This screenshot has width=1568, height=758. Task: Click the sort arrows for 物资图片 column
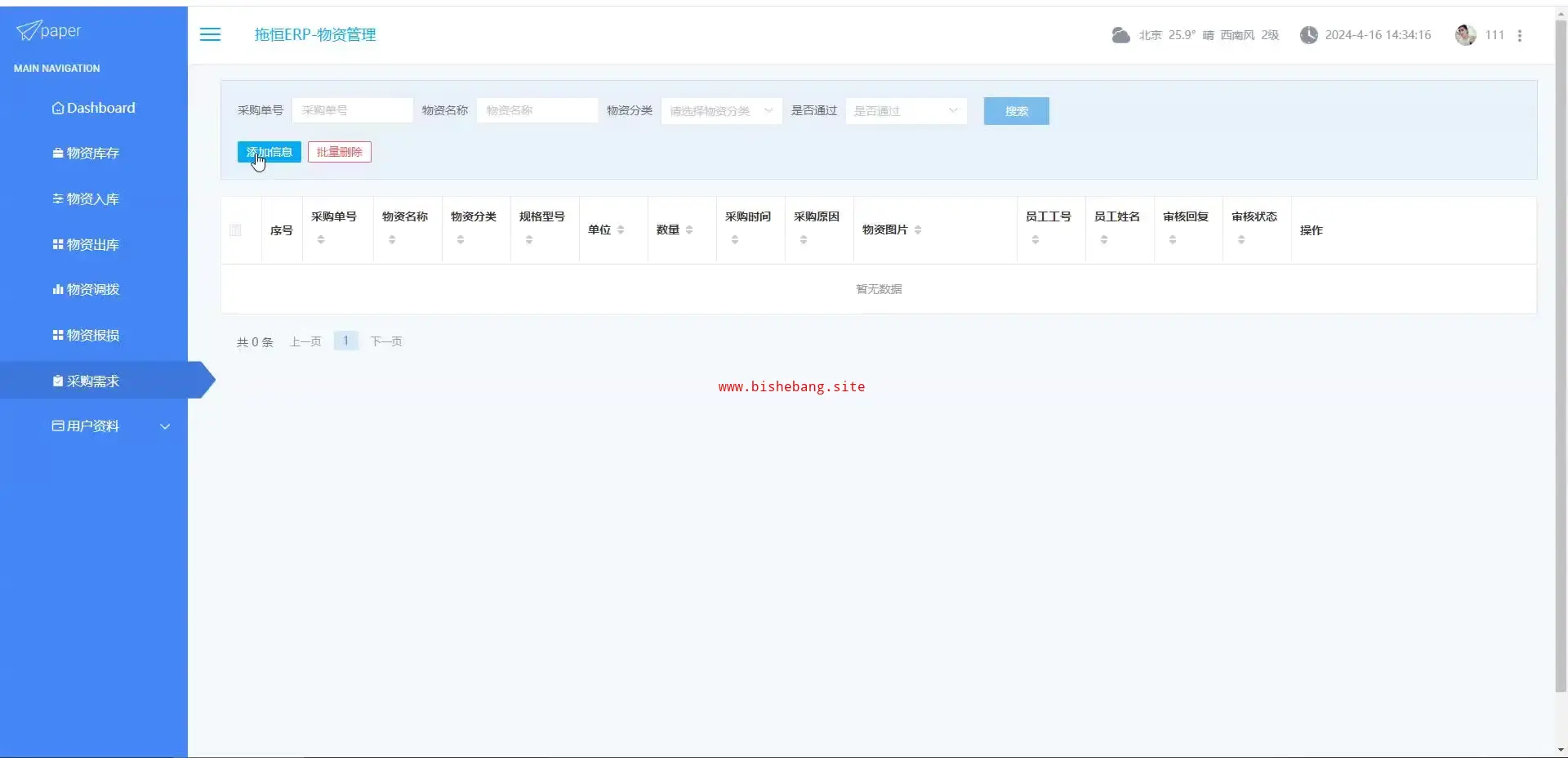click(918, 230)
